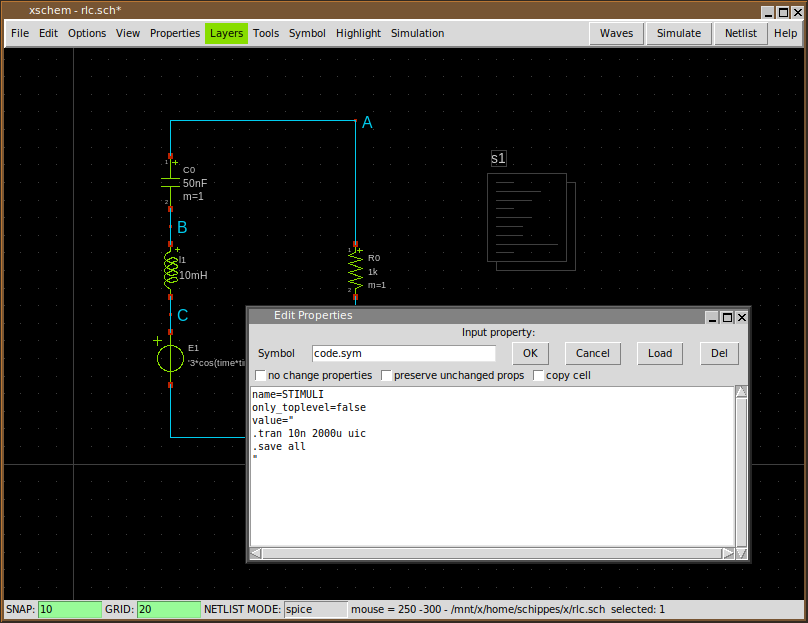Click the Symbol input field code.sym
This screenshot has height=623, width=808.
click(x=403, y=353)
